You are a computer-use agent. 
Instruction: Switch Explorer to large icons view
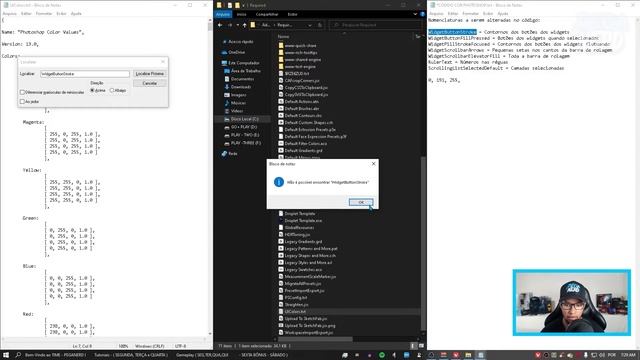(421, 346)
